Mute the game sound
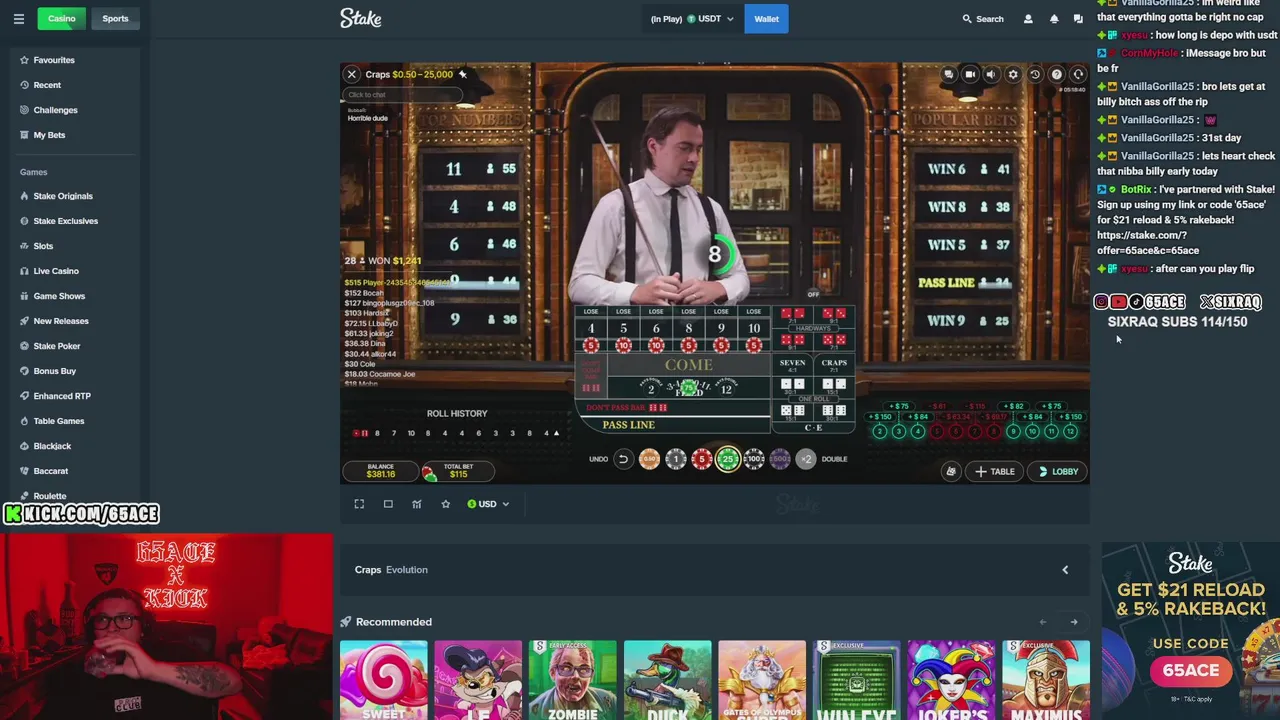Viewport: 1280px width, 720px height. tap(991, 74)
